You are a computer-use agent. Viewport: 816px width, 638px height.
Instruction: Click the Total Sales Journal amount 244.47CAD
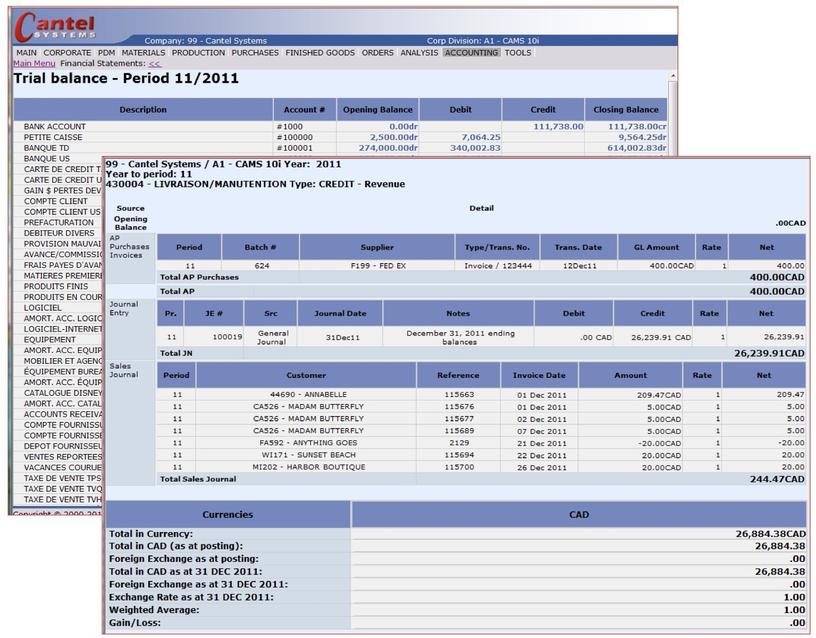[x=777, y=479]
